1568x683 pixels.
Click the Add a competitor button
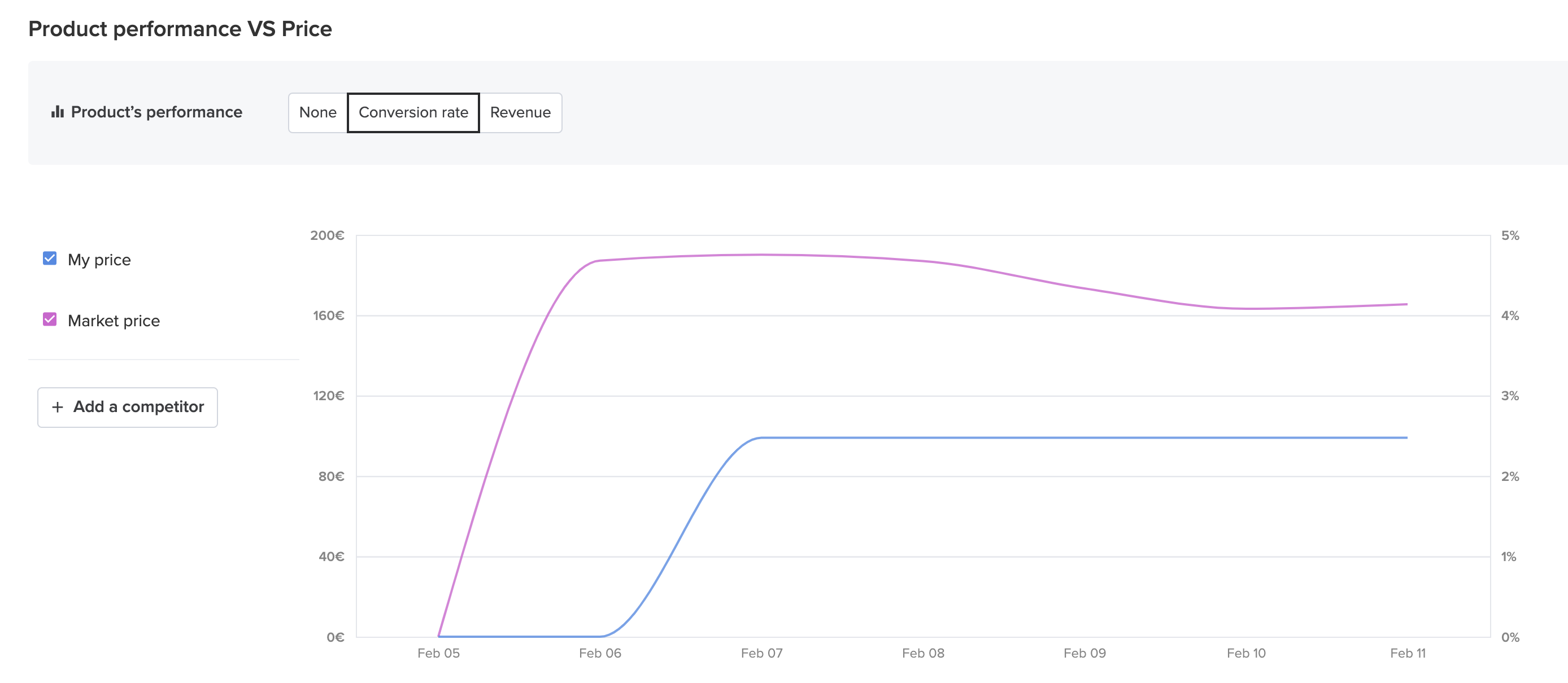[x=127, y=407]
